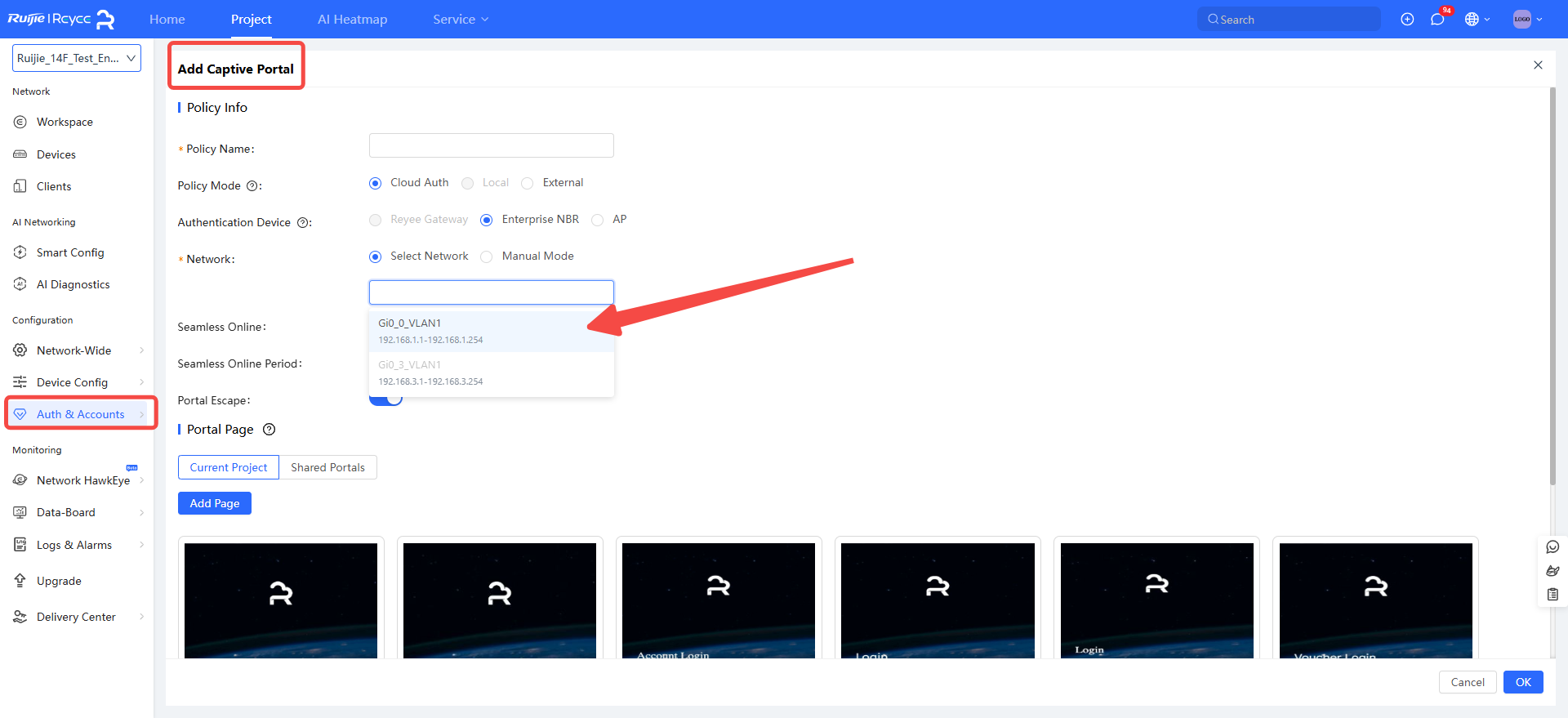1568x718 pixels.
Task: Switch to Shared Portals tab
Action: 327,467
